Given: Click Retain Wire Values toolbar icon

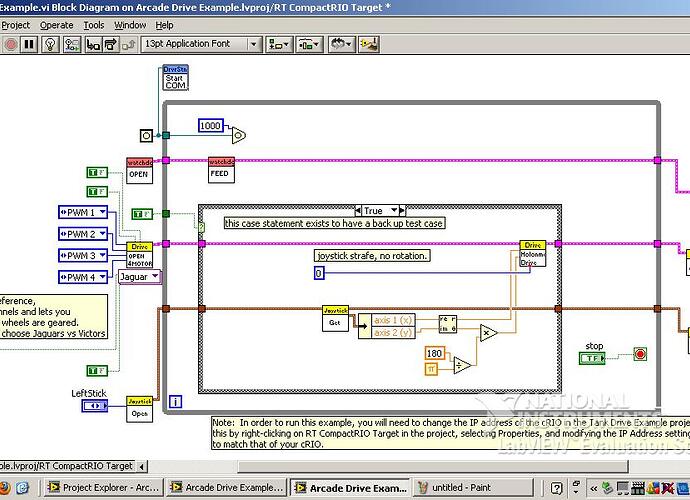Looking at the screenshot, I should point(72,44).
